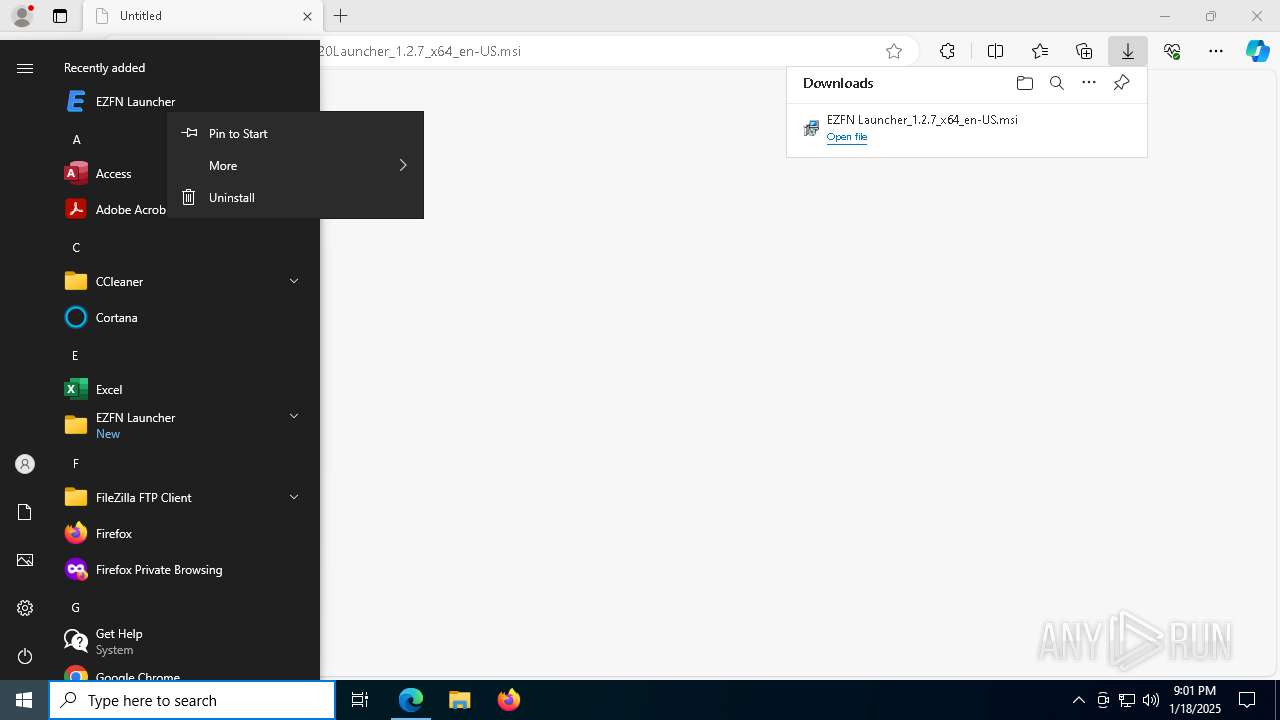
Task: Choose Pin to Start in context menu
Action: (x=295, y=133)
